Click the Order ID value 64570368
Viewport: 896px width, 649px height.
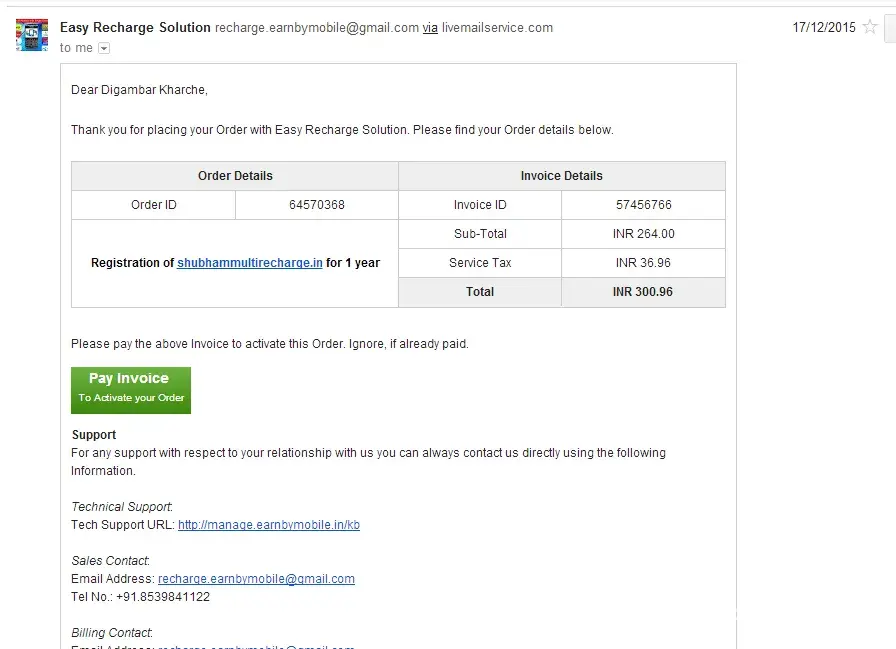coord(316,205)
